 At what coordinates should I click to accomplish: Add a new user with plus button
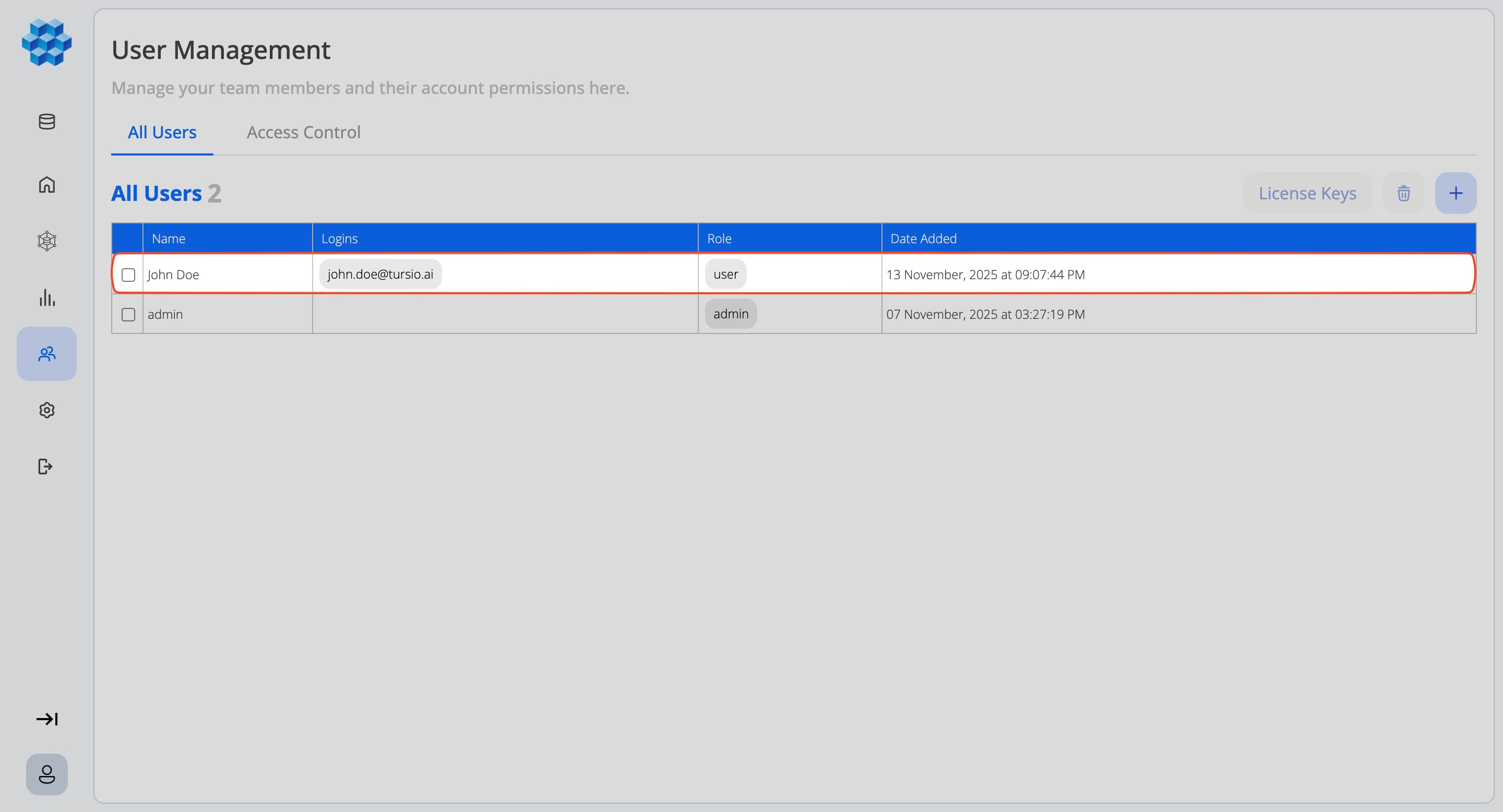[x=1456, y=193]
